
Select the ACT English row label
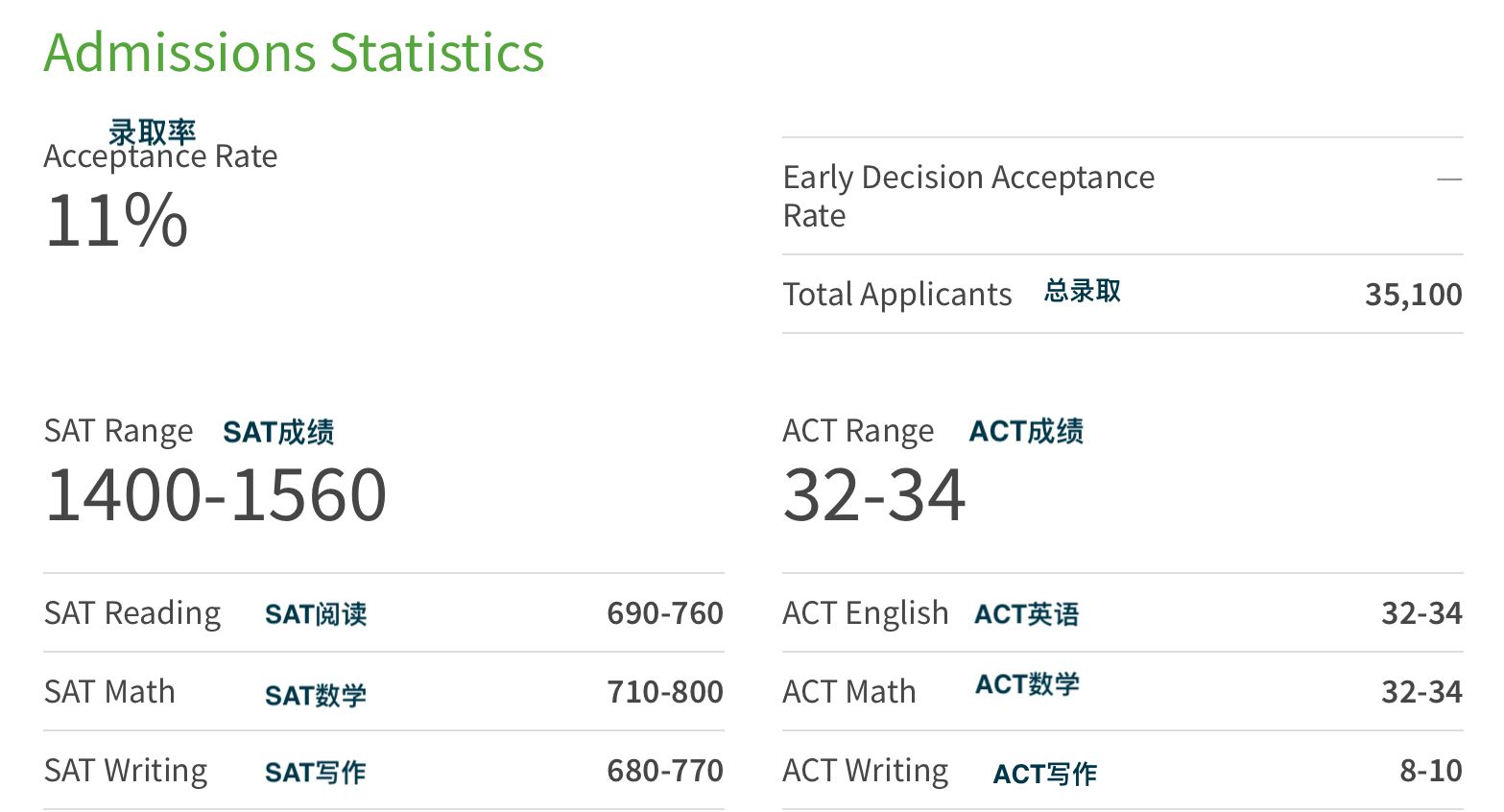(866, 612)
